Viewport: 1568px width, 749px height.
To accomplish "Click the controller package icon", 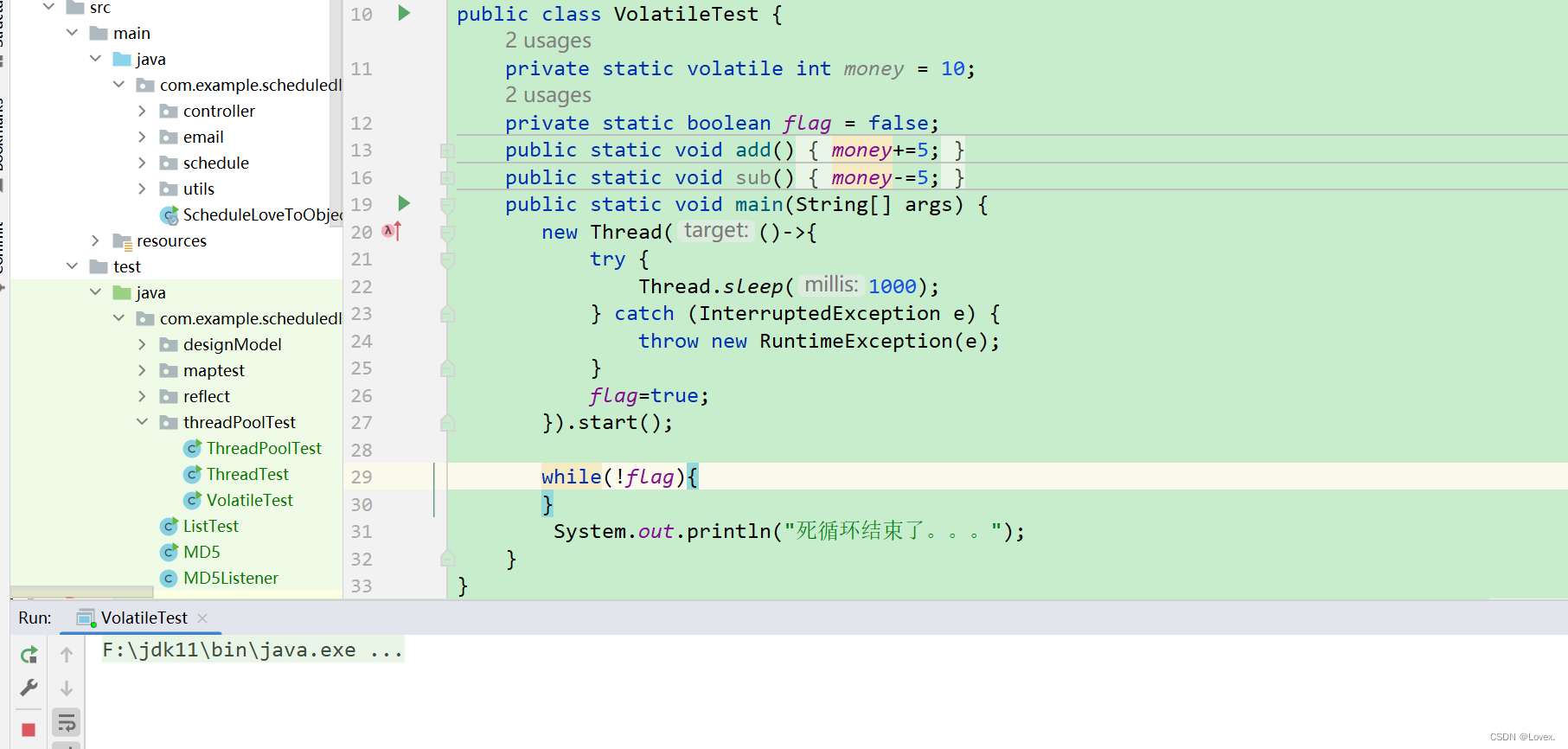I will click(x=170, y=111).
